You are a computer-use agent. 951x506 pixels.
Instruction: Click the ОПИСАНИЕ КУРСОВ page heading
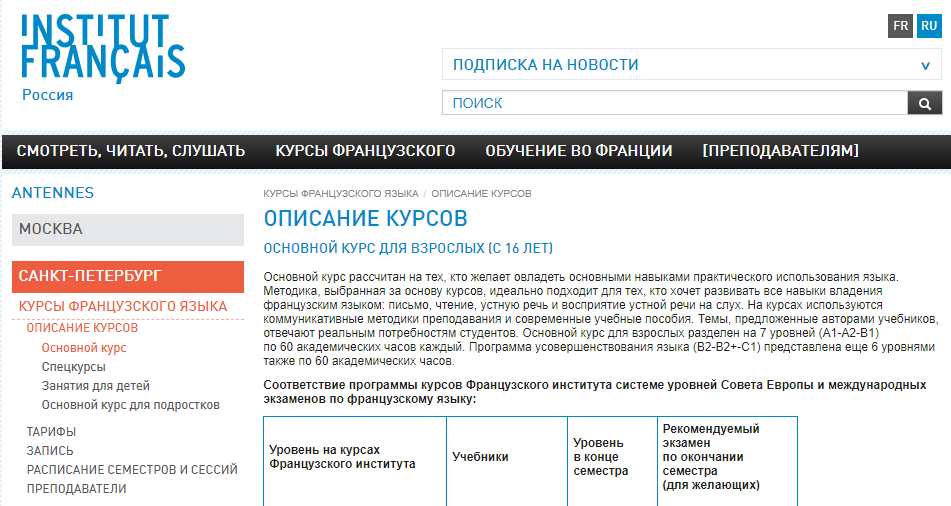pyautogui.click(x=366, y=218)
